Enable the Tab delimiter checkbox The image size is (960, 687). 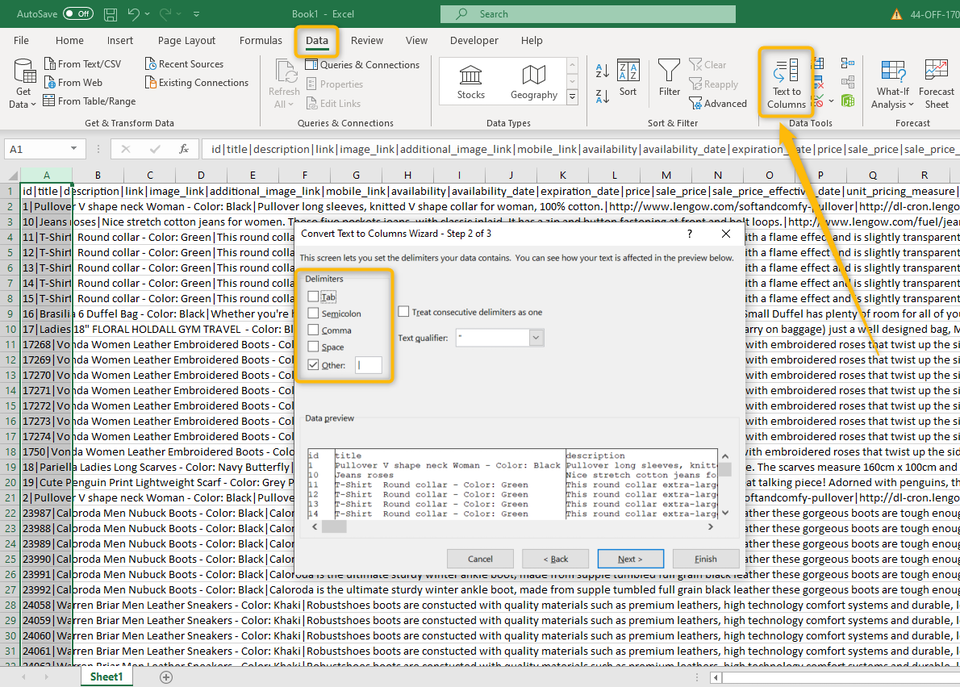point(314,297)
